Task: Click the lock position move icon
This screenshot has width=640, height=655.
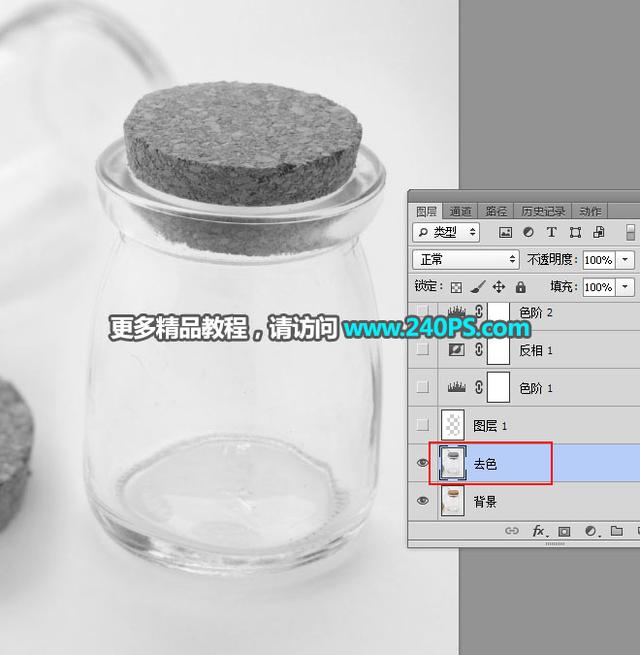Action: (499, 287)
